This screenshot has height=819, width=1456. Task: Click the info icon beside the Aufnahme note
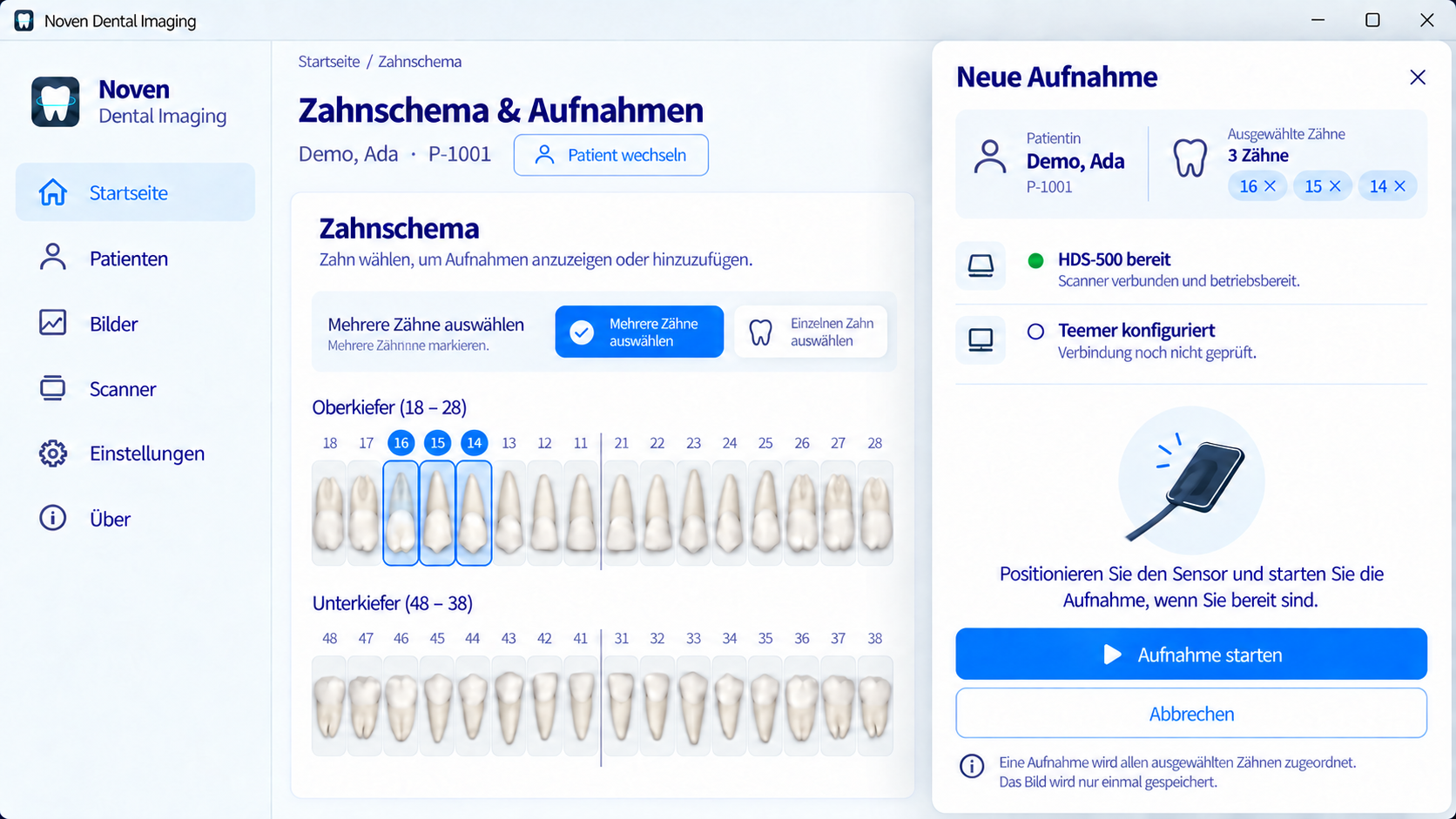[972, 766]
